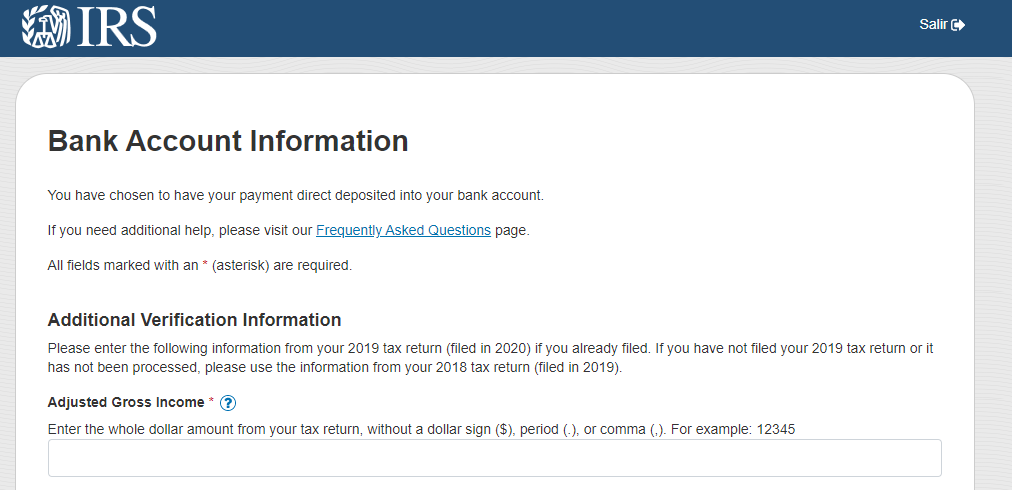Image resolution: width=1012 pixels, height=490 pixels.
Task: Click the example value 12345
Action: (x=776, y=429)
